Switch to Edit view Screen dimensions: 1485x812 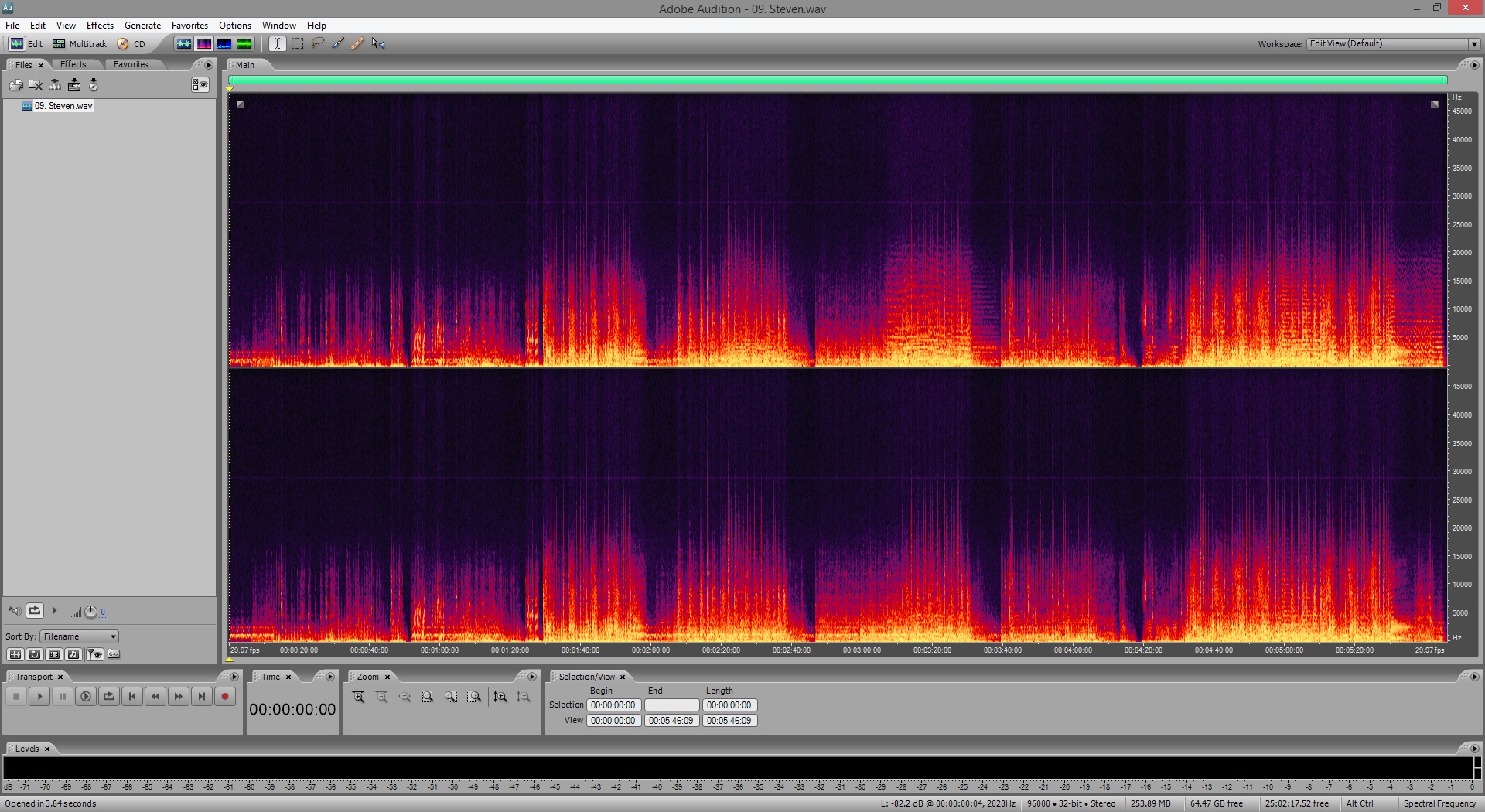(x=26, y=44)
